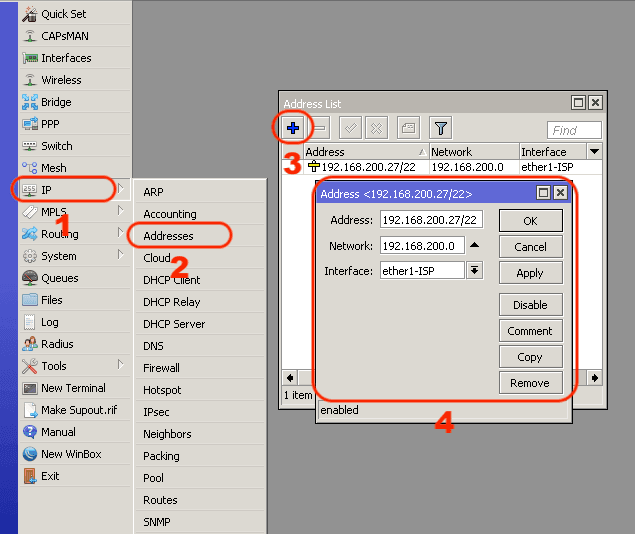Expand the Tools submenu arrow
Screen dimensions: 635x534
(121, 364)
